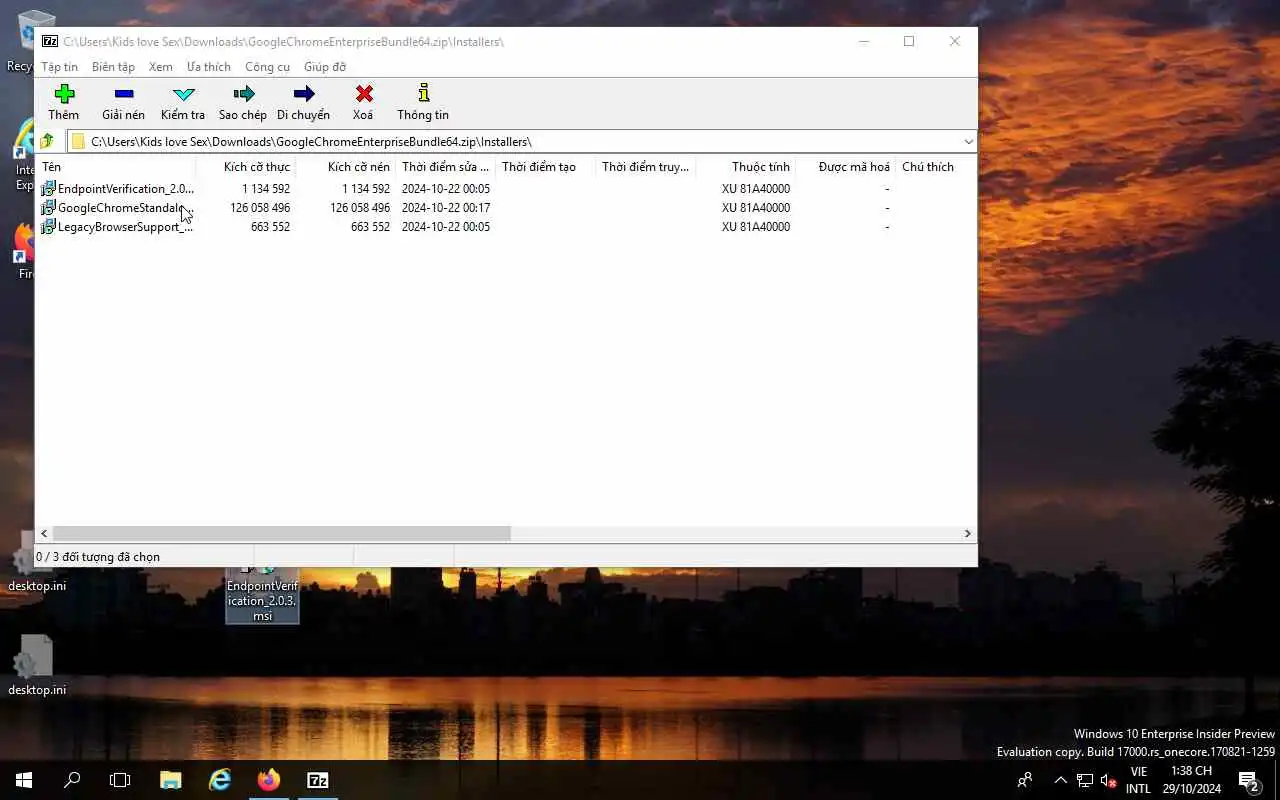Open the Công cụ menu
Image resolution: width=1280 pixels, height=800 pixels.
pos(267,67)
